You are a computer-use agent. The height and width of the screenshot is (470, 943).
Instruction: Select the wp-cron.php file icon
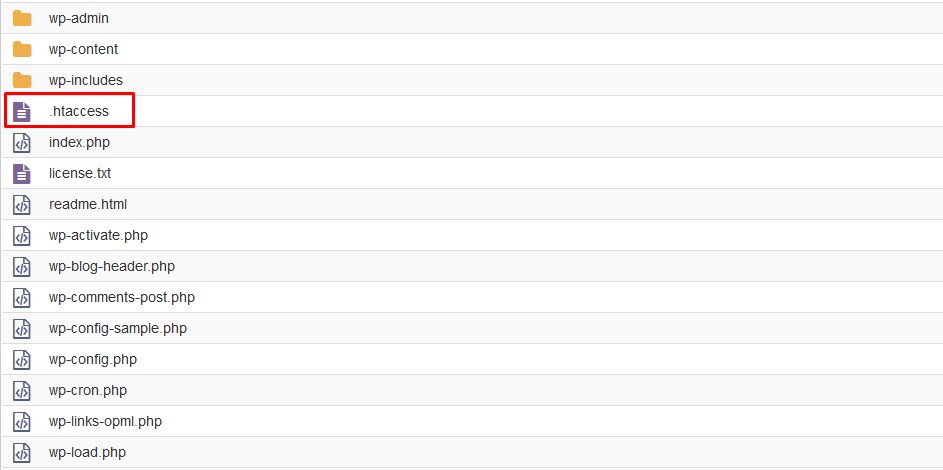tap(22, 391)
